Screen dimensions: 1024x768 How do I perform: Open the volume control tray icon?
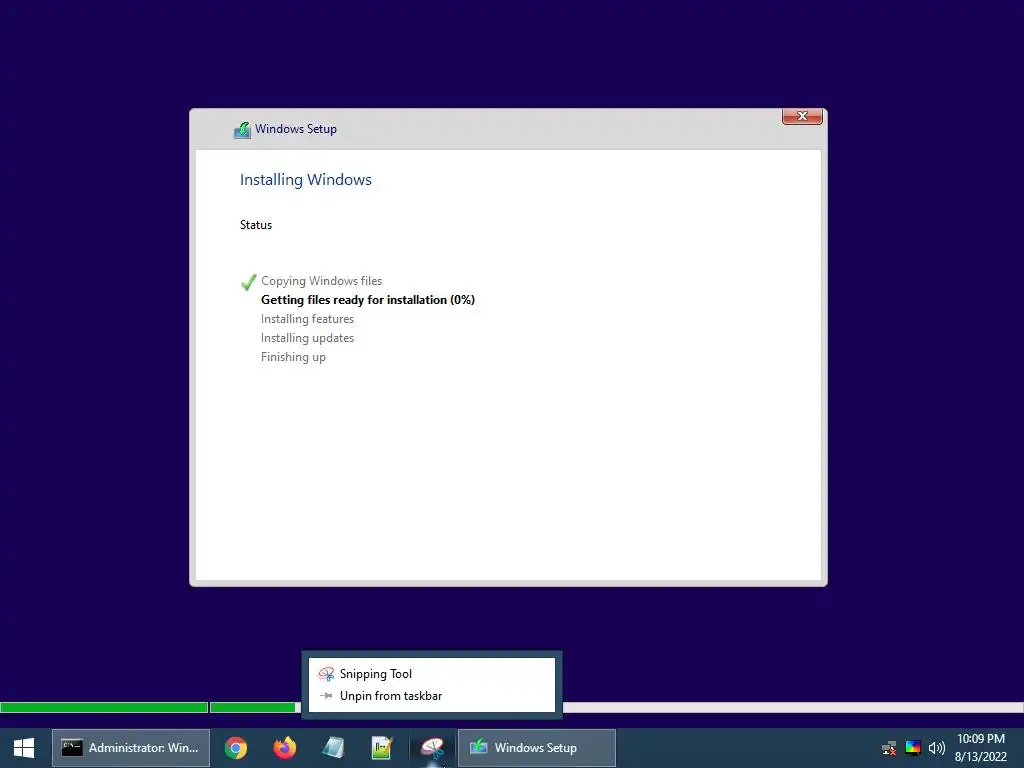[936, 748]
